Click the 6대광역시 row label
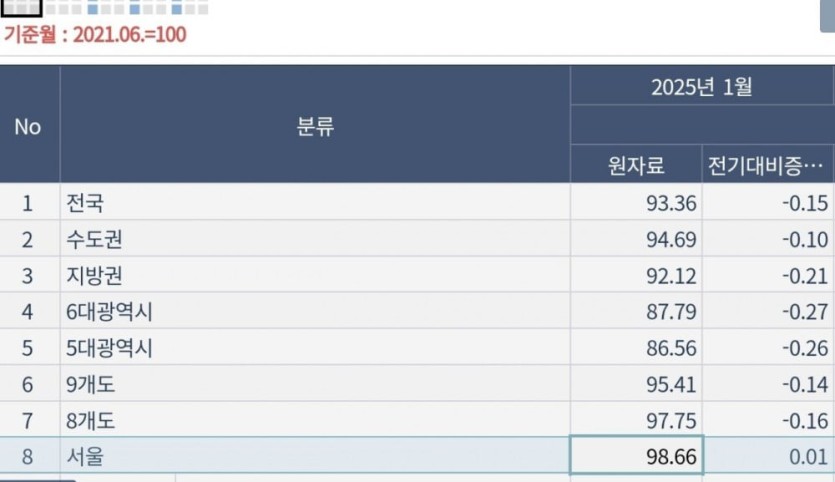The height and width of the screenshot is (482, 835). click(x=108, y=312)
